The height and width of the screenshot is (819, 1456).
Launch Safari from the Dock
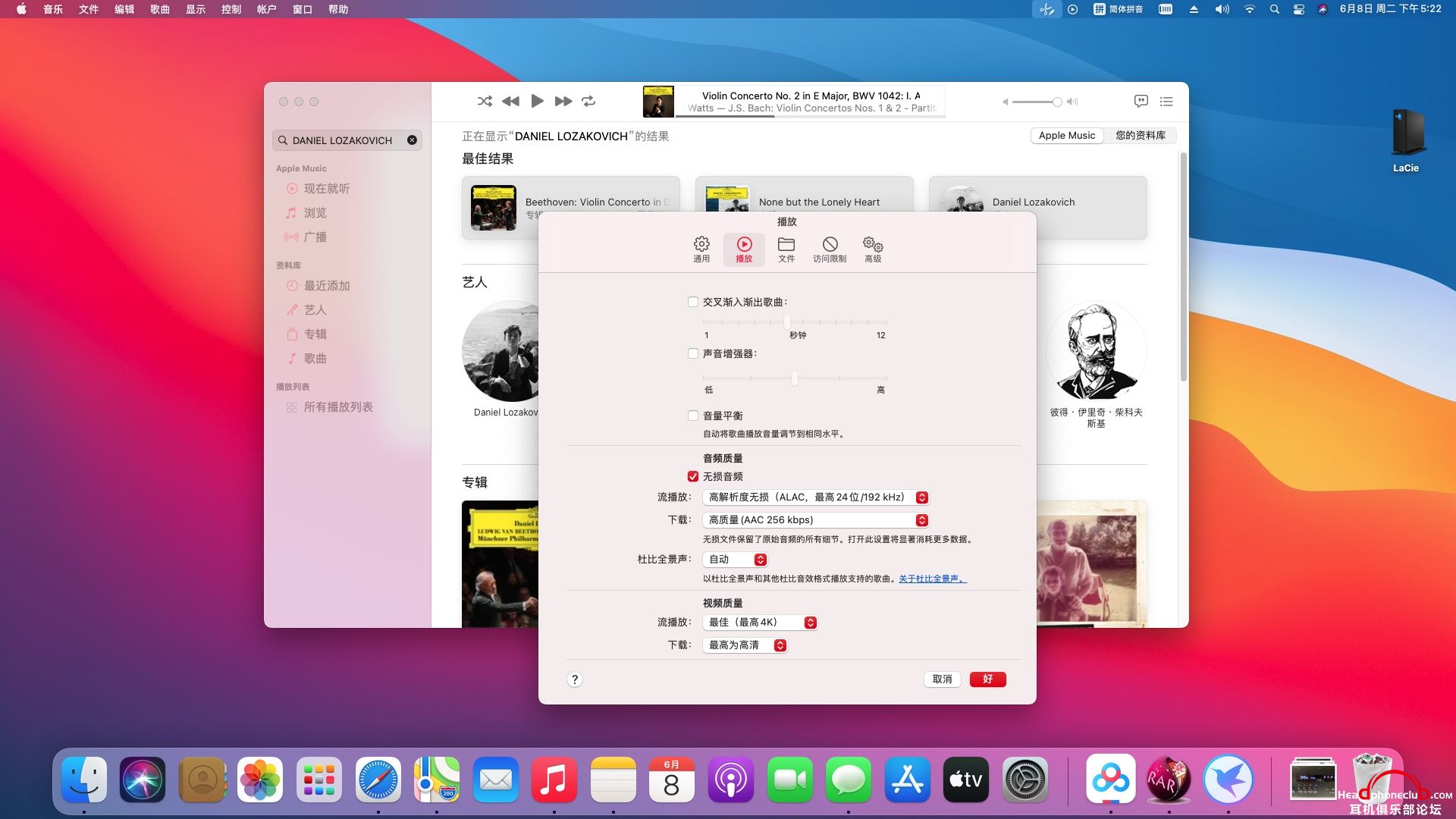[378, 780]
